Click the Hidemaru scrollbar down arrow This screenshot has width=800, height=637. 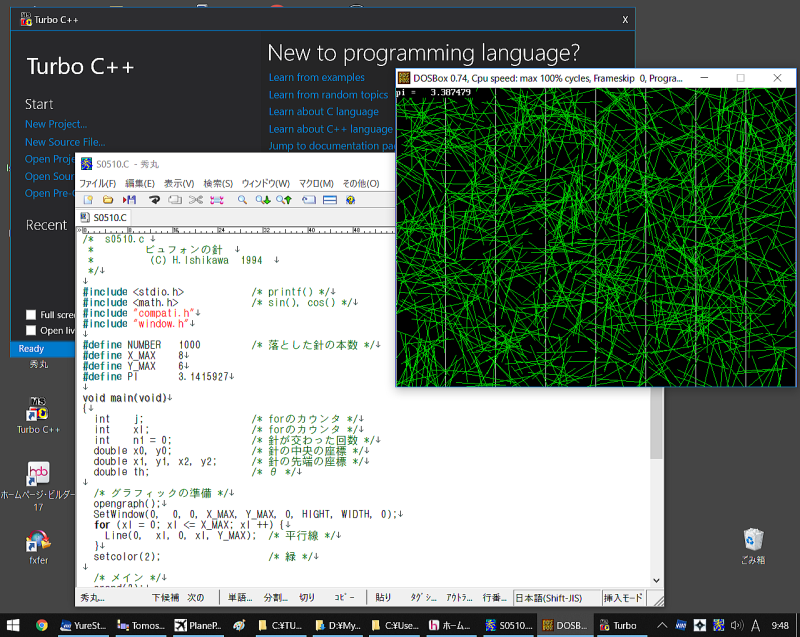pos(656,580)
